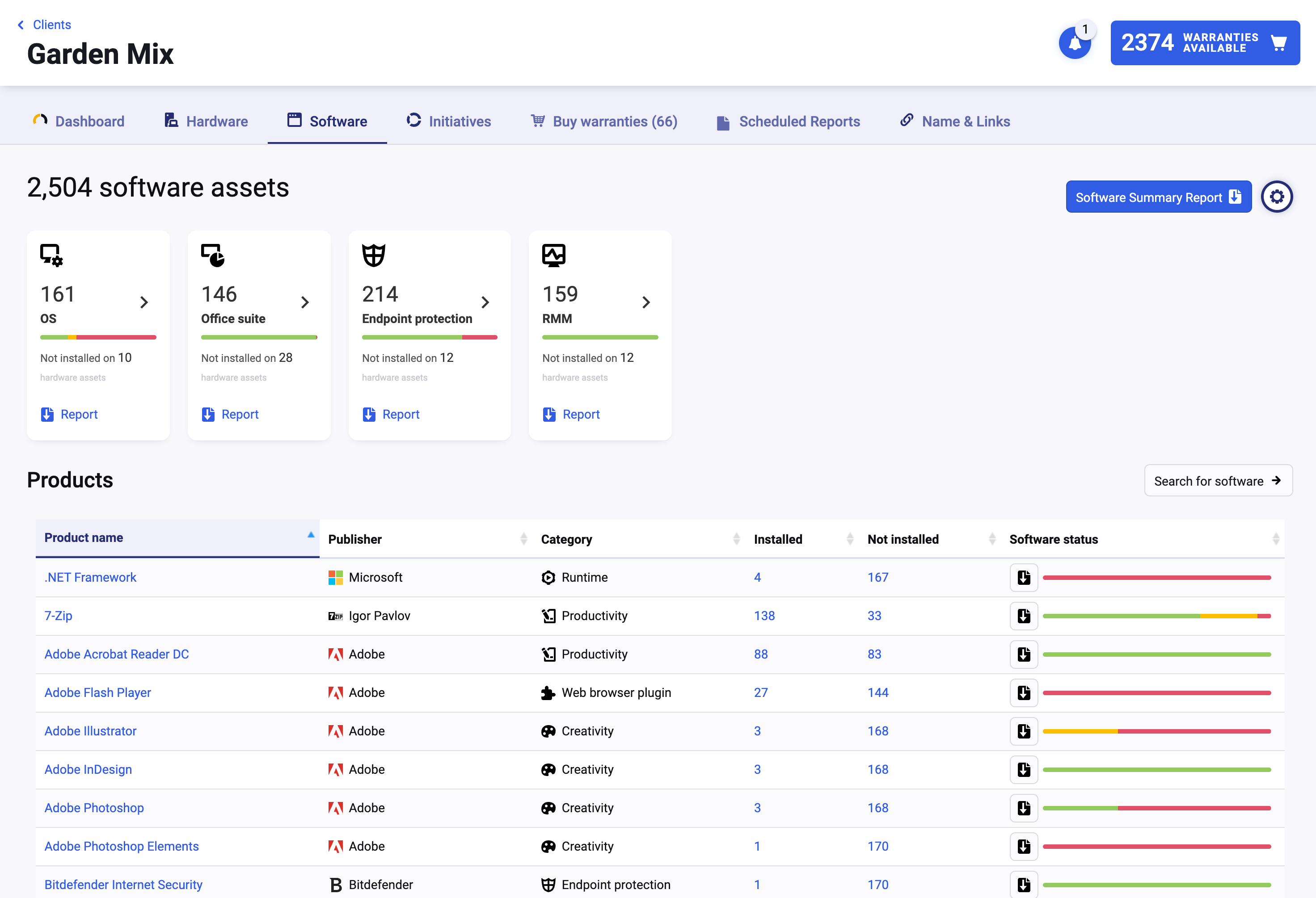Click the download icon in the 7-Zip row
The width and height of the screenshot is (1316, 898).
pyautogui.click(x=1023, y=616)
